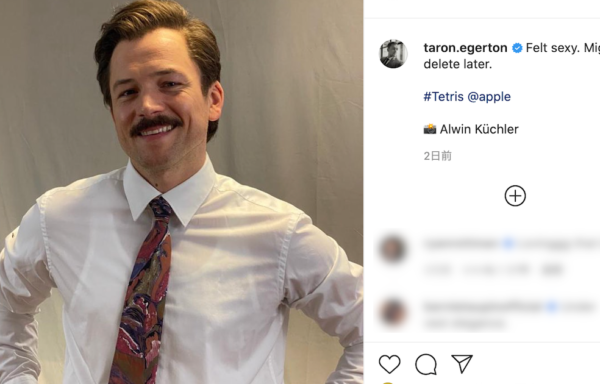Screen dimensions: 600x384
Task: Click the blue verified badge beside taron.egerton
Action: (x=517, y=48)
